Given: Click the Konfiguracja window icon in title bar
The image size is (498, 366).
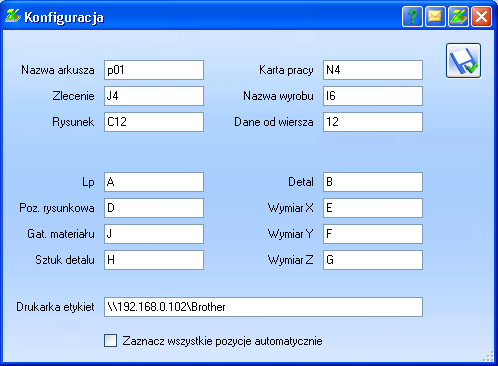Looking at the screenshot, I should tap(13, 16).
